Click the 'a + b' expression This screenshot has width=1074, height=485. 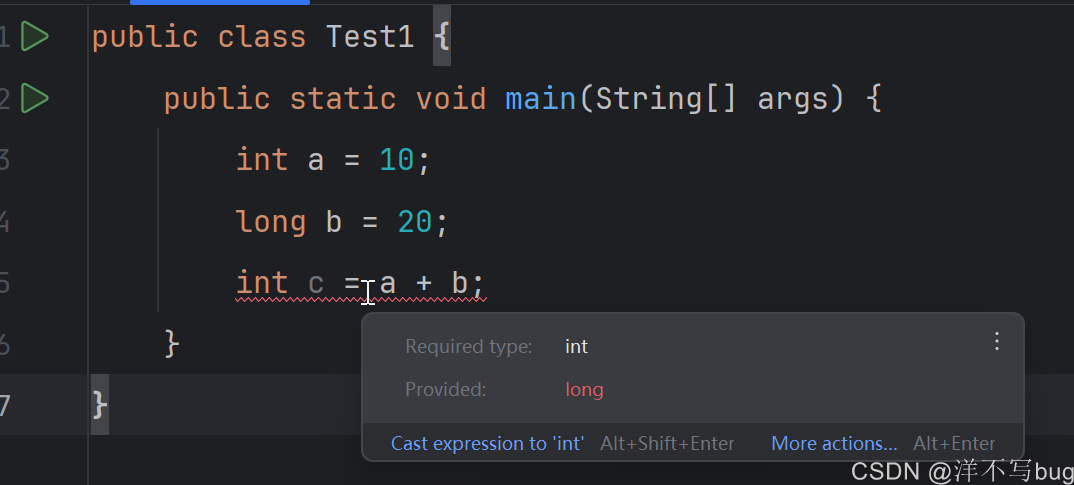coord(423,283)
